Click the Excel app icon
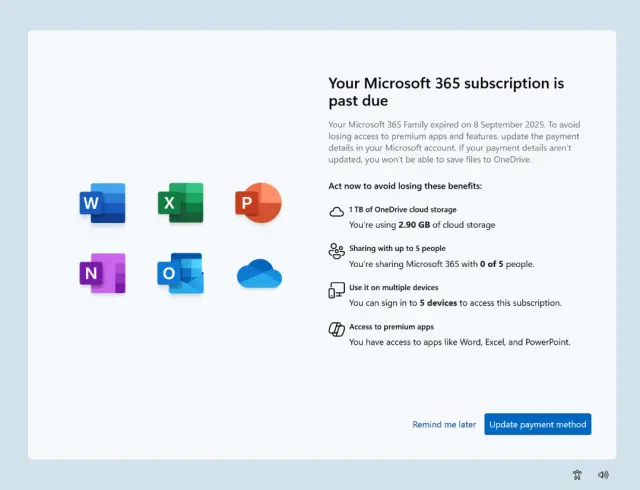 pos(180,203)
